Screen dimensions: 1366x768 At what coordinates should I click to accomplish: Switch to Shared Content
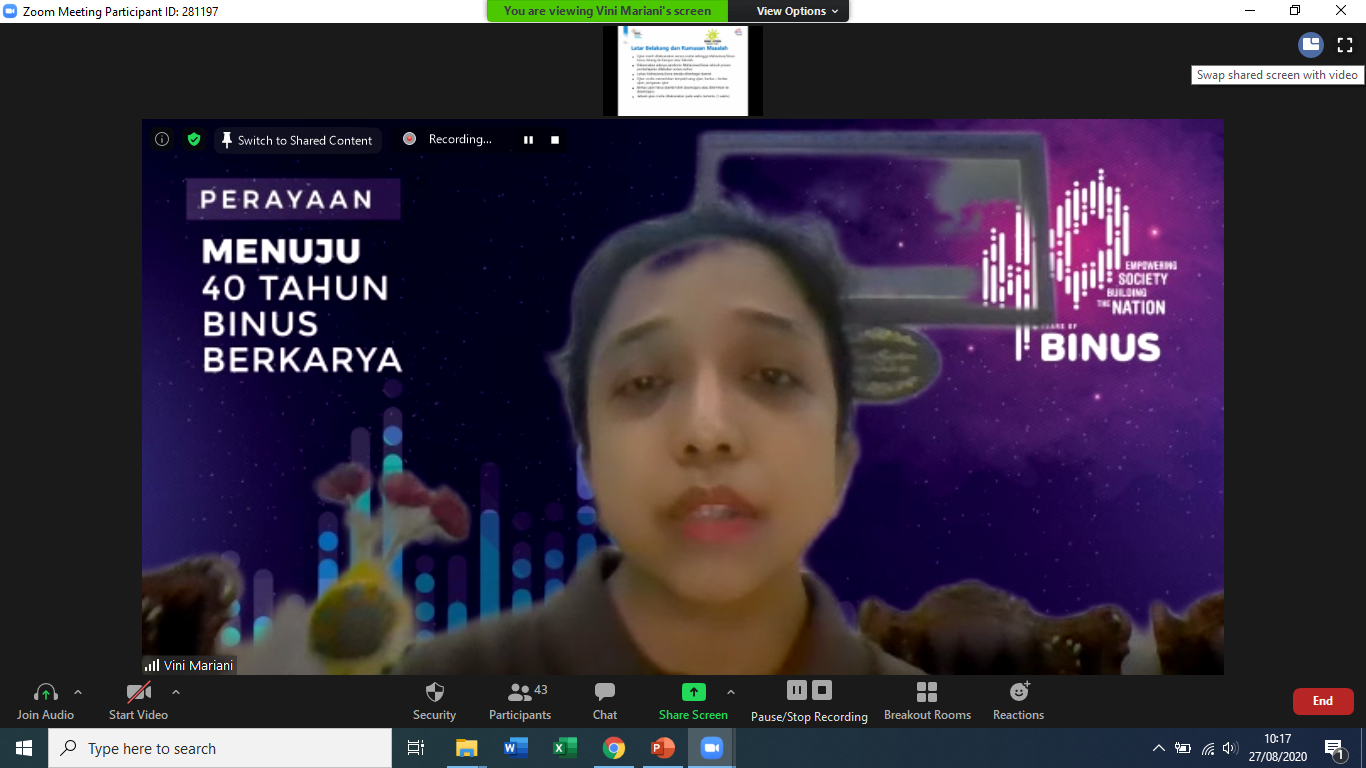[297, 140]
